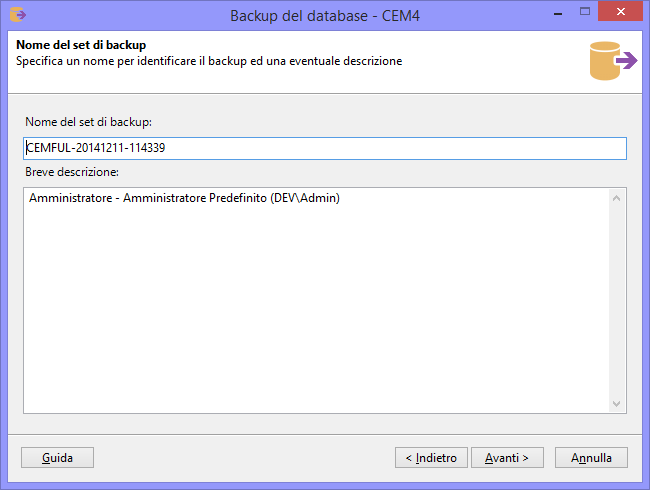Click the 'Breve descrizione:' label
Screen dimensions: 650x490
tap(72, 172)
